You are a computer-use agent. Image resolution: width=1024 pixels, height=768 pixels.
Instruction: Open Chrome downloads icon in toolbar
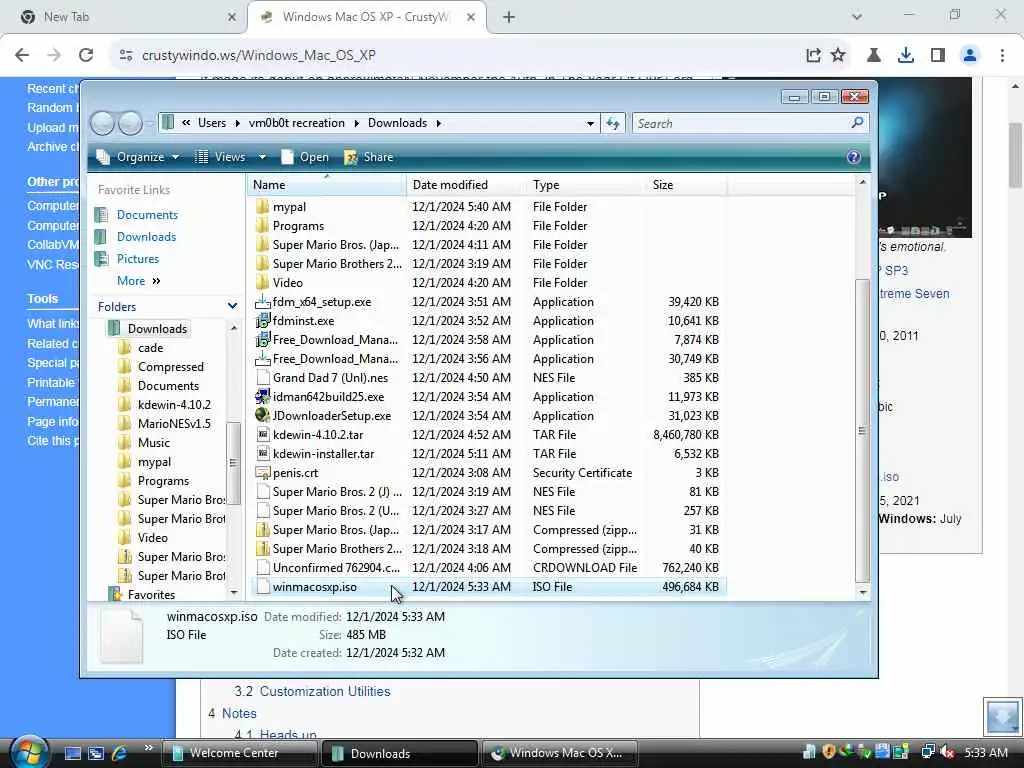906,55
